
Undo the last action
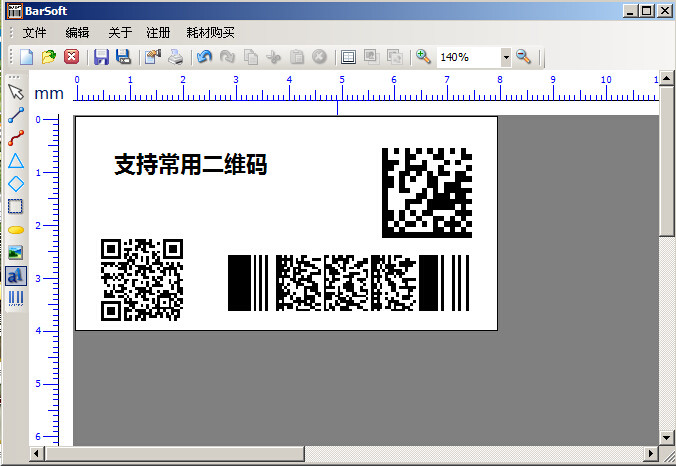(x=204, y=57)
